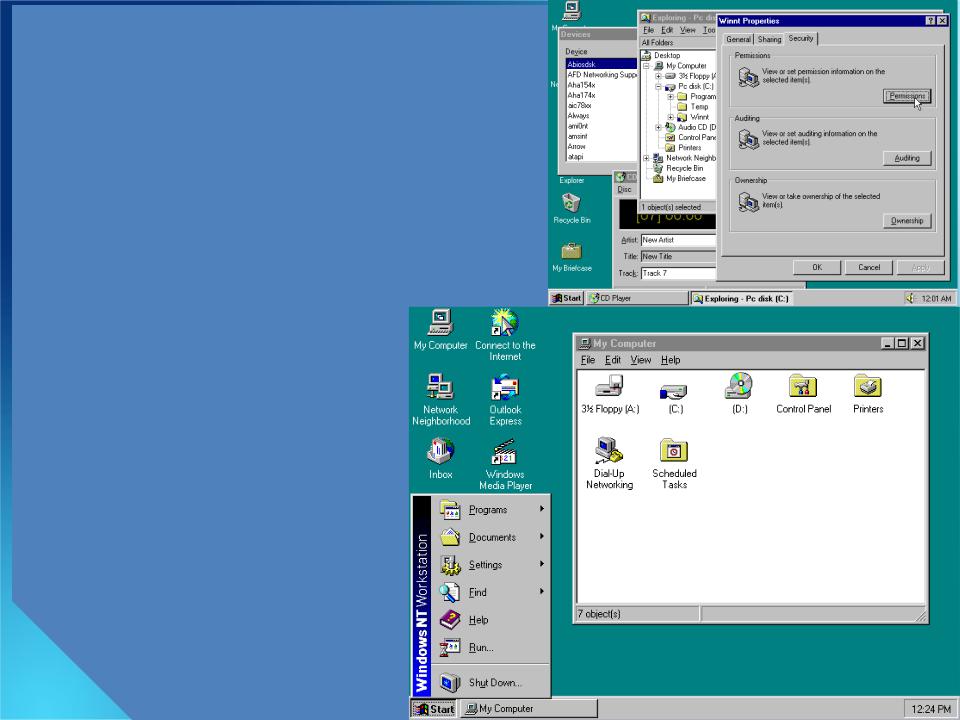Click Exploring - Pc disk (C:) taskbar button

tap(741, 298)
